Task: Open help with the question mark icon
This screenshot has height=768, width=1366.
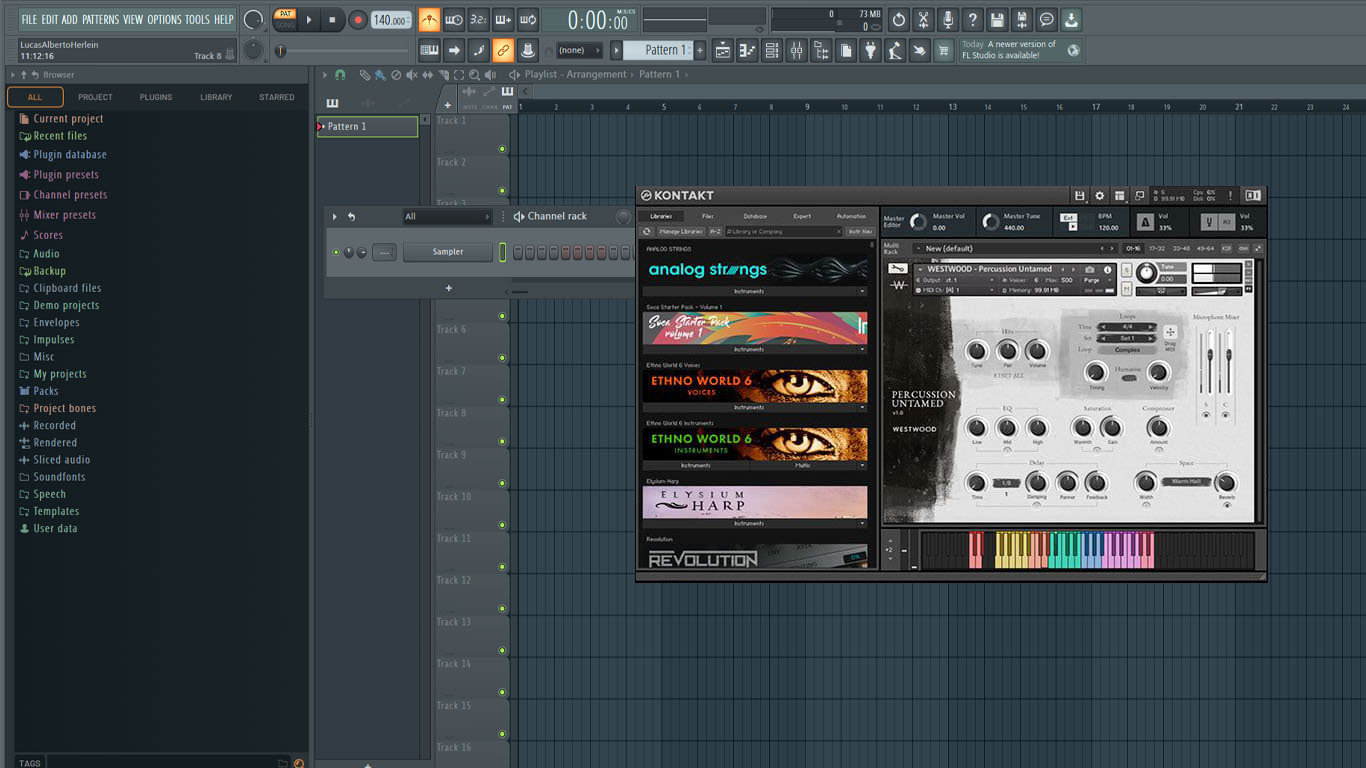Action: tap(972, 19)
